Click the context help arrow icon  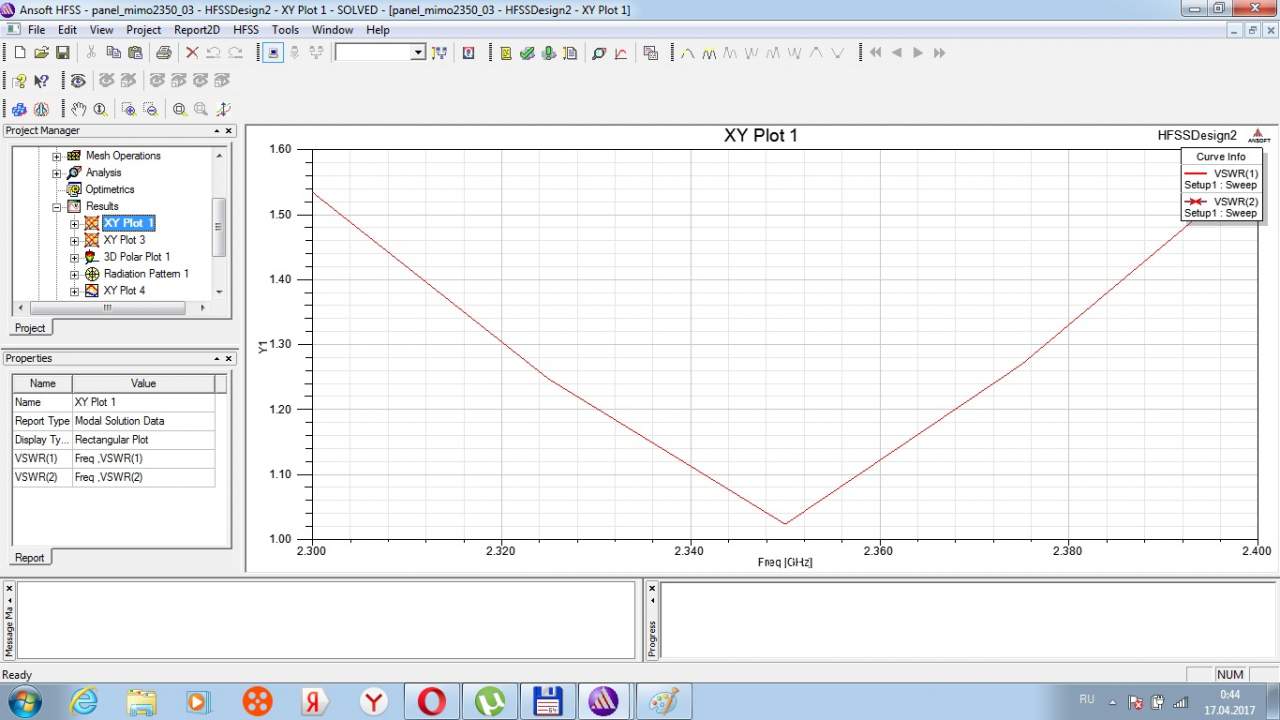(41, 81)
